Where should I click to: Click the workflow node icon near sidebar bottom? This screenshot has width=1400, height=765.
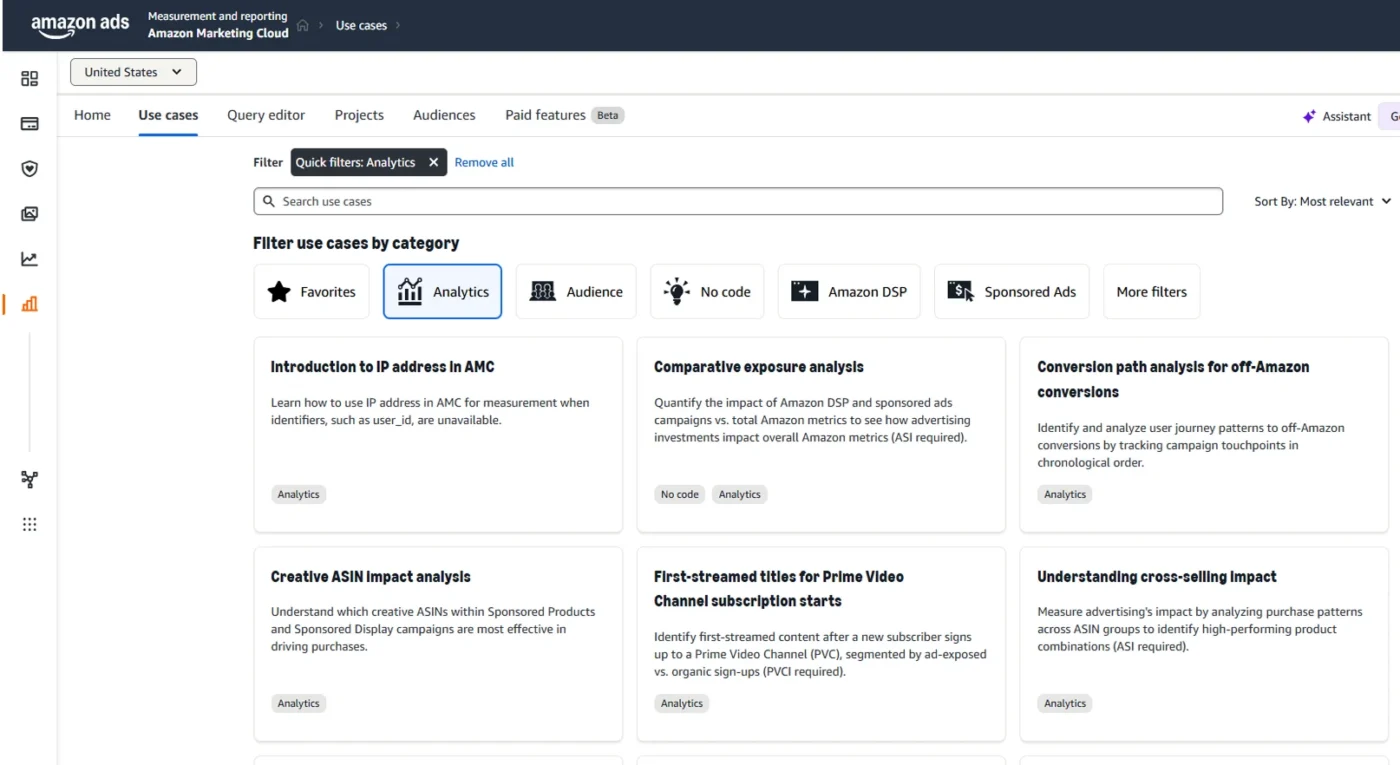coord(29,479)
